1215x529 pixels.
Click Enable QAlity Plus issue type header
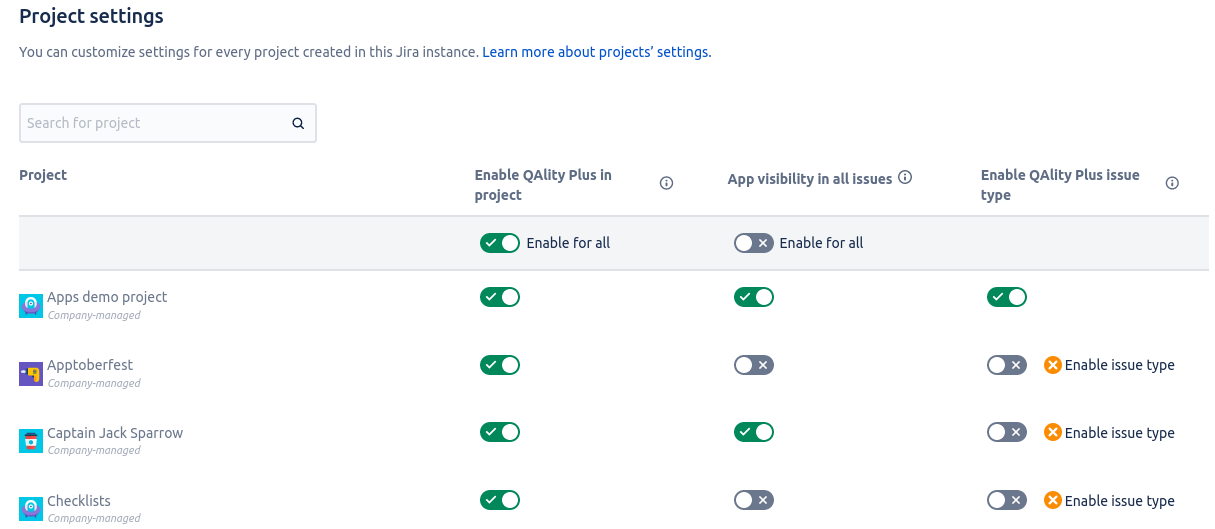click(1060, 185)
